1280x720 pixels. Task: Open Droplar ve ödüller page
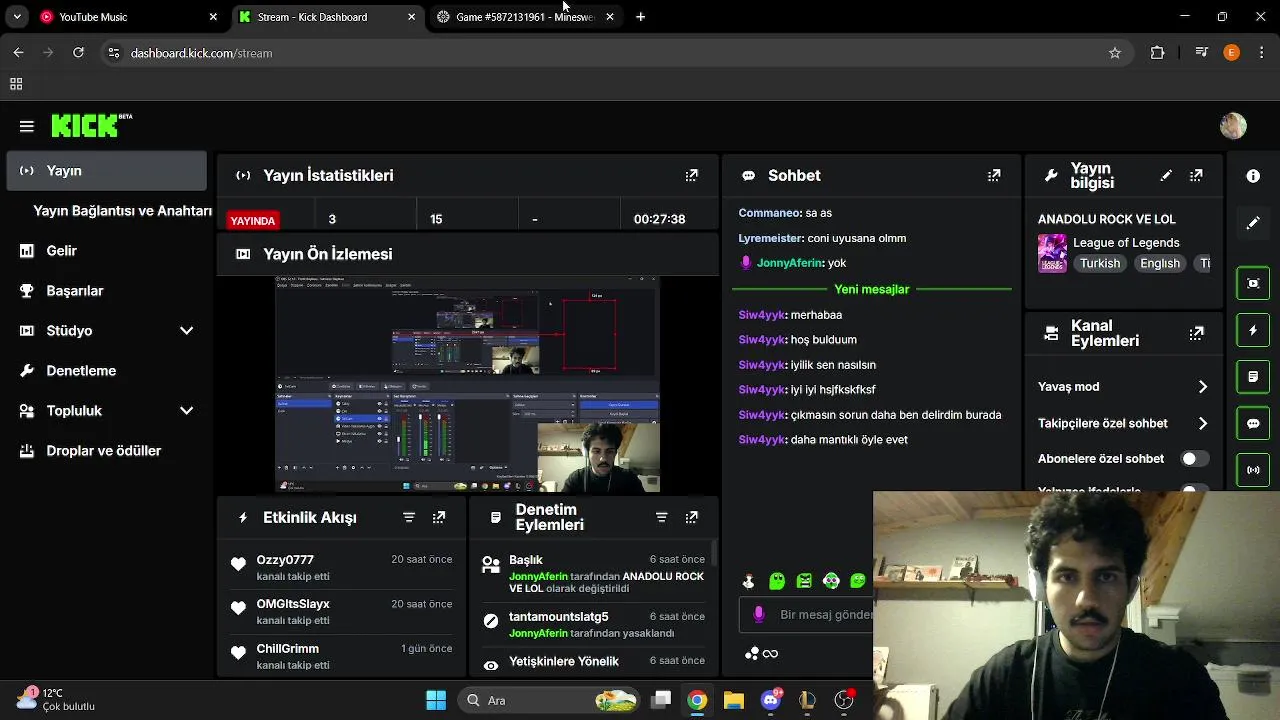pyautogui.click(x=106, y=451)
